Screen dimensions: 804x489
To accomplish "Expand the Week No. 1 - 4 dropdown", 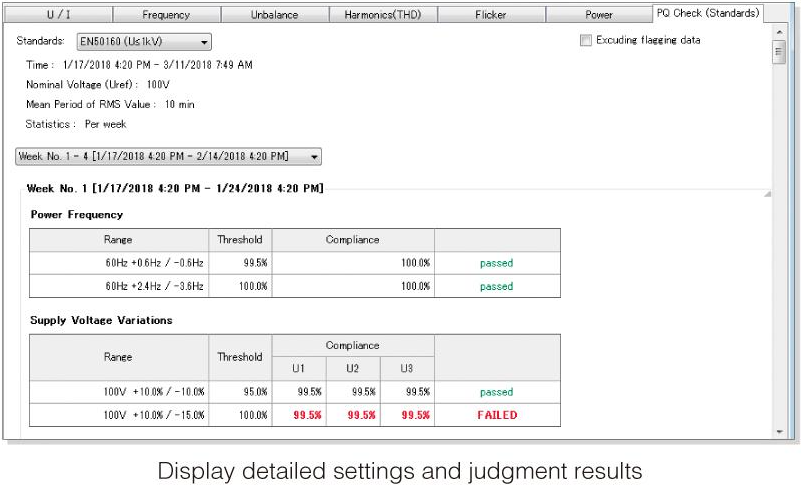I will (x=168, y=156).
